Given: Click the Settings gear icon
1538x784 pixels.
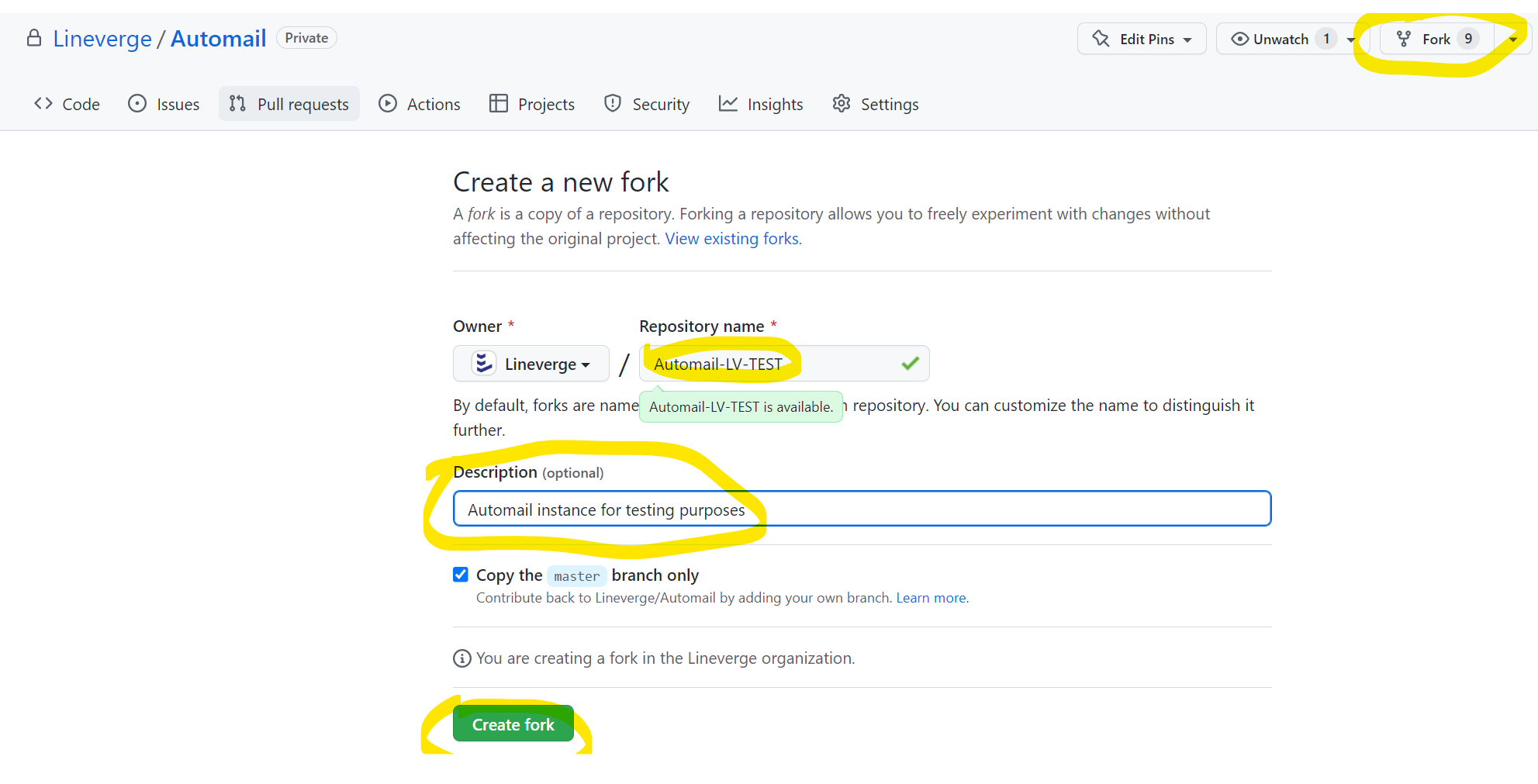Looking at the screenshot, I should pyautogui.click(x=841, y=103).
